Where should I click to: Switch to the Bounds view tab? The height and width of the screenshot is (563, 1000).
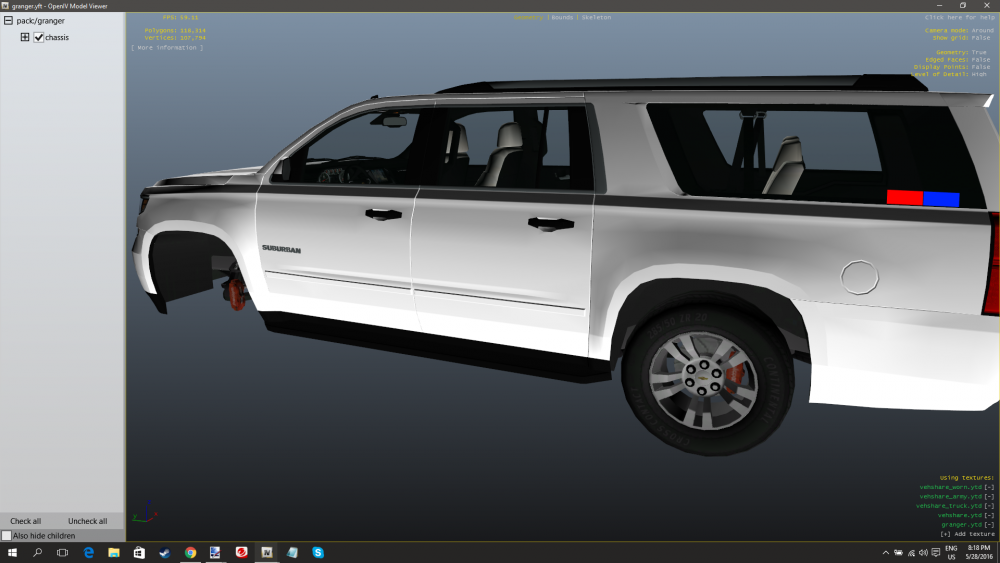point(562,17)
